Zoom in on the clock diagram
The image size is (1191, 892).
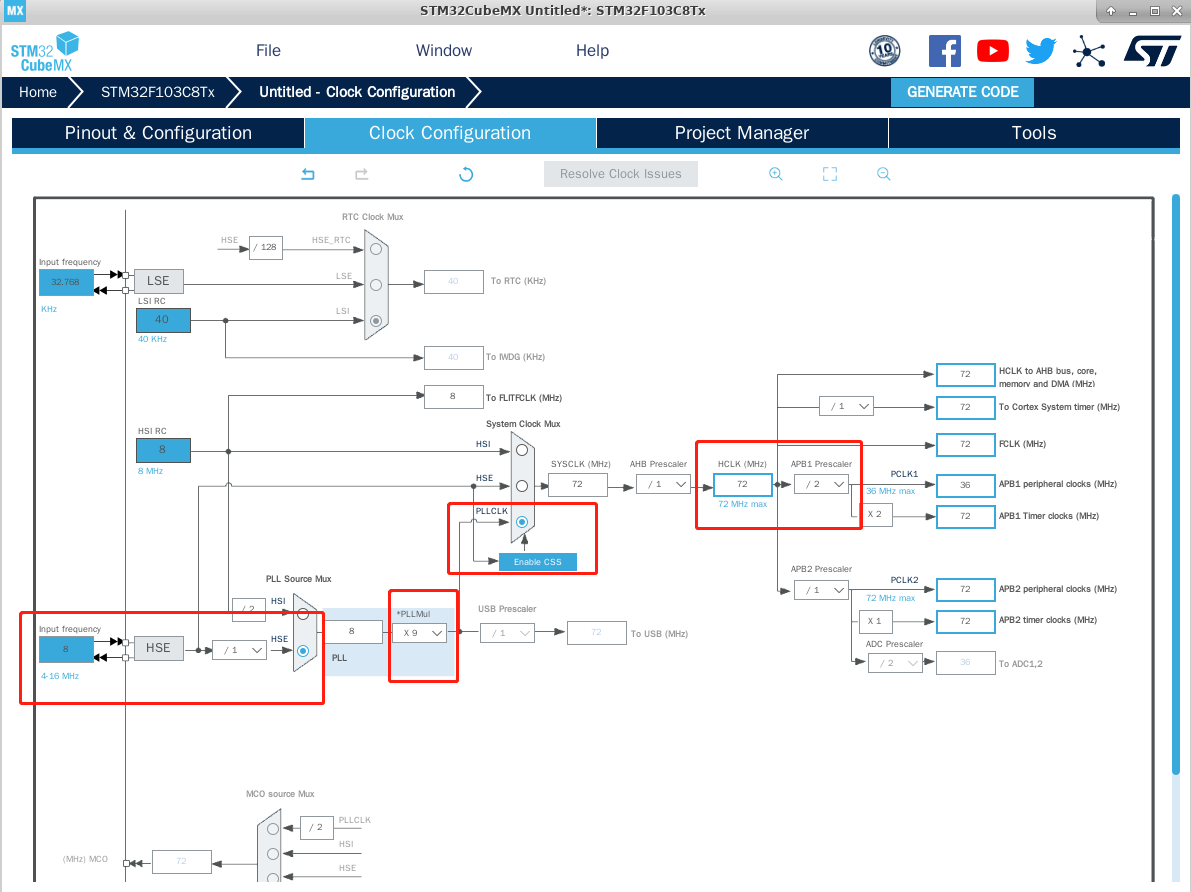pyautogui.click(x=776, y=174)
